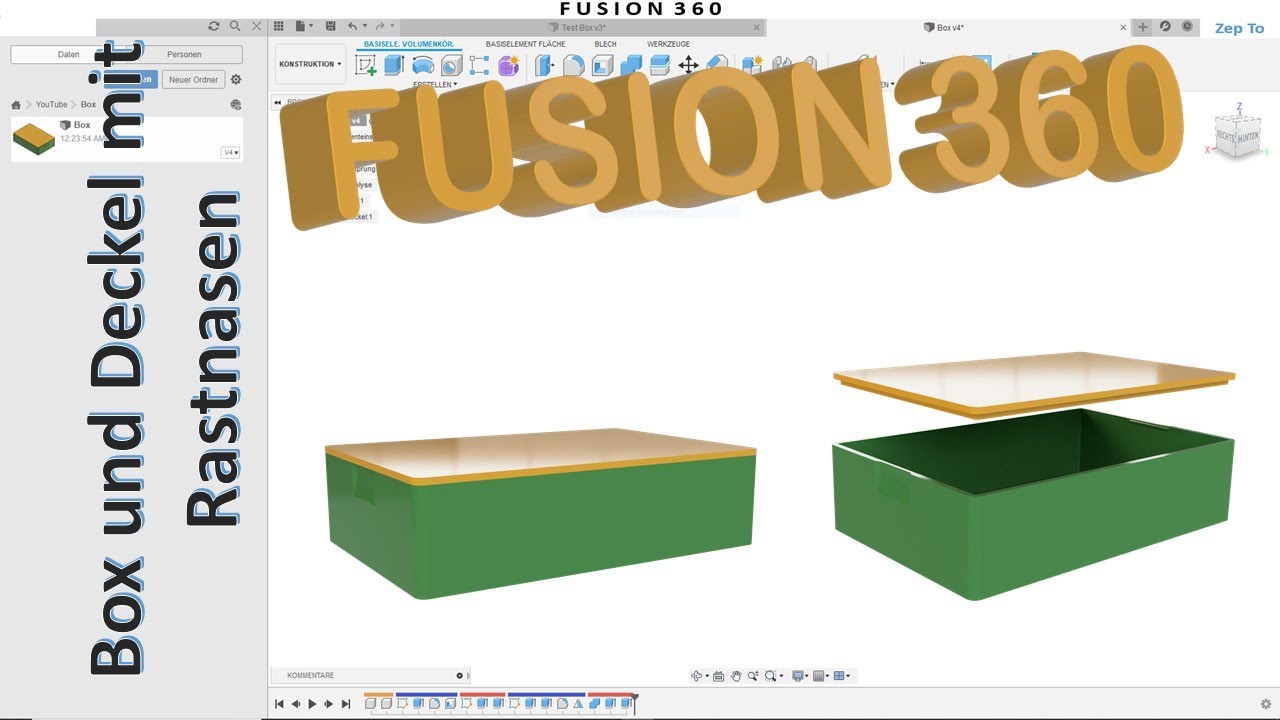Switch to Box v4 document tab
The image size is (1280, 720).
(942, 27)
